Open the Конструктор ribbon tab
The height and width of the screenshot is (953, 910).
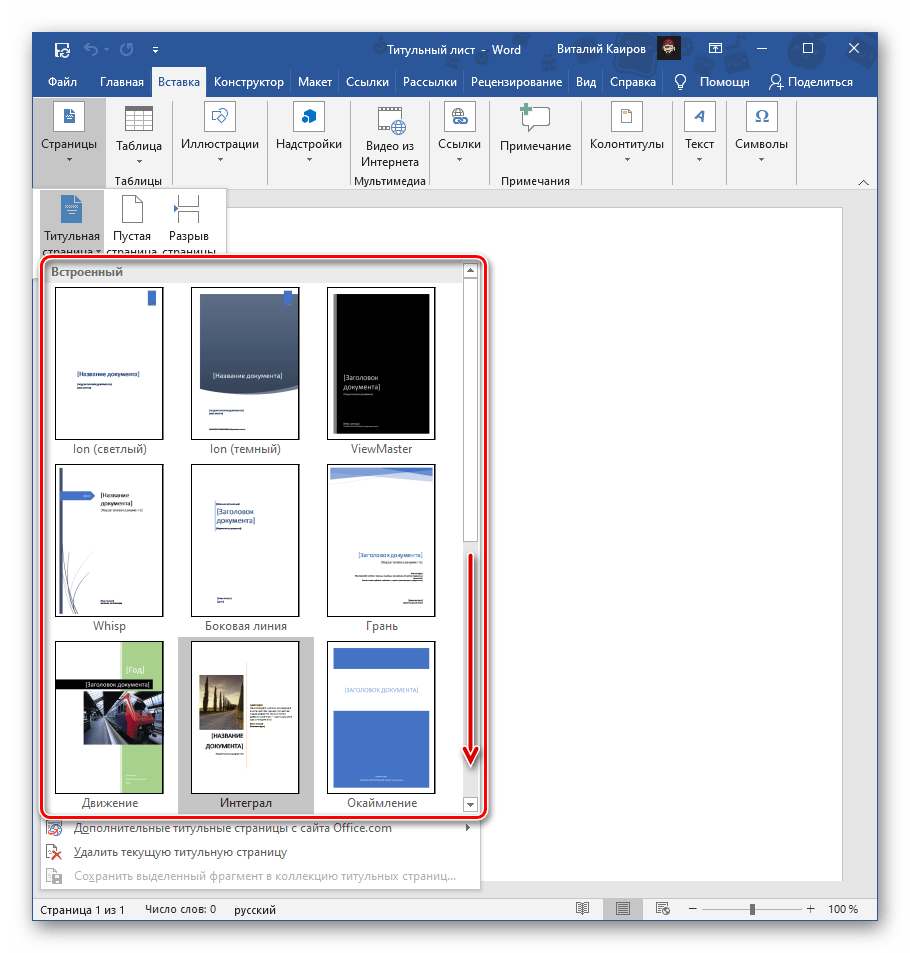pos(249,82)
